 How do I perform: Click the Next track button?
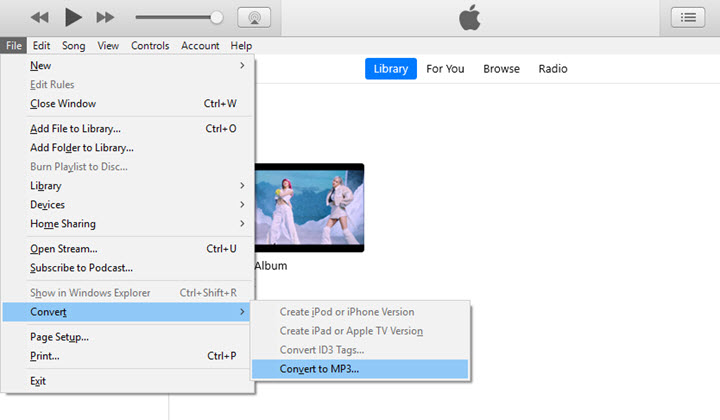click(105, 17)
